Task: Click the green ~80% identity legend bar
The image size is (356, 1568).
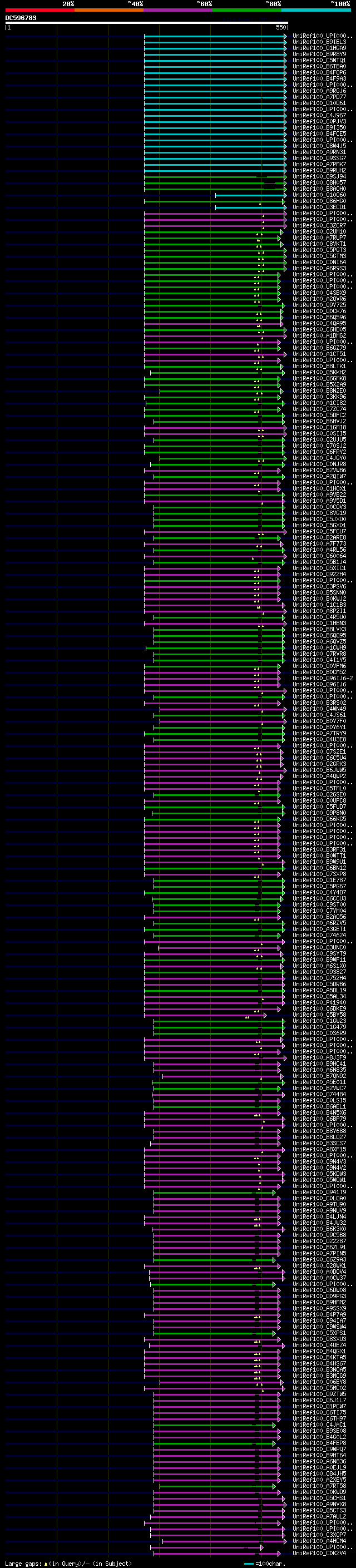Action: click(x=247, y=10)
